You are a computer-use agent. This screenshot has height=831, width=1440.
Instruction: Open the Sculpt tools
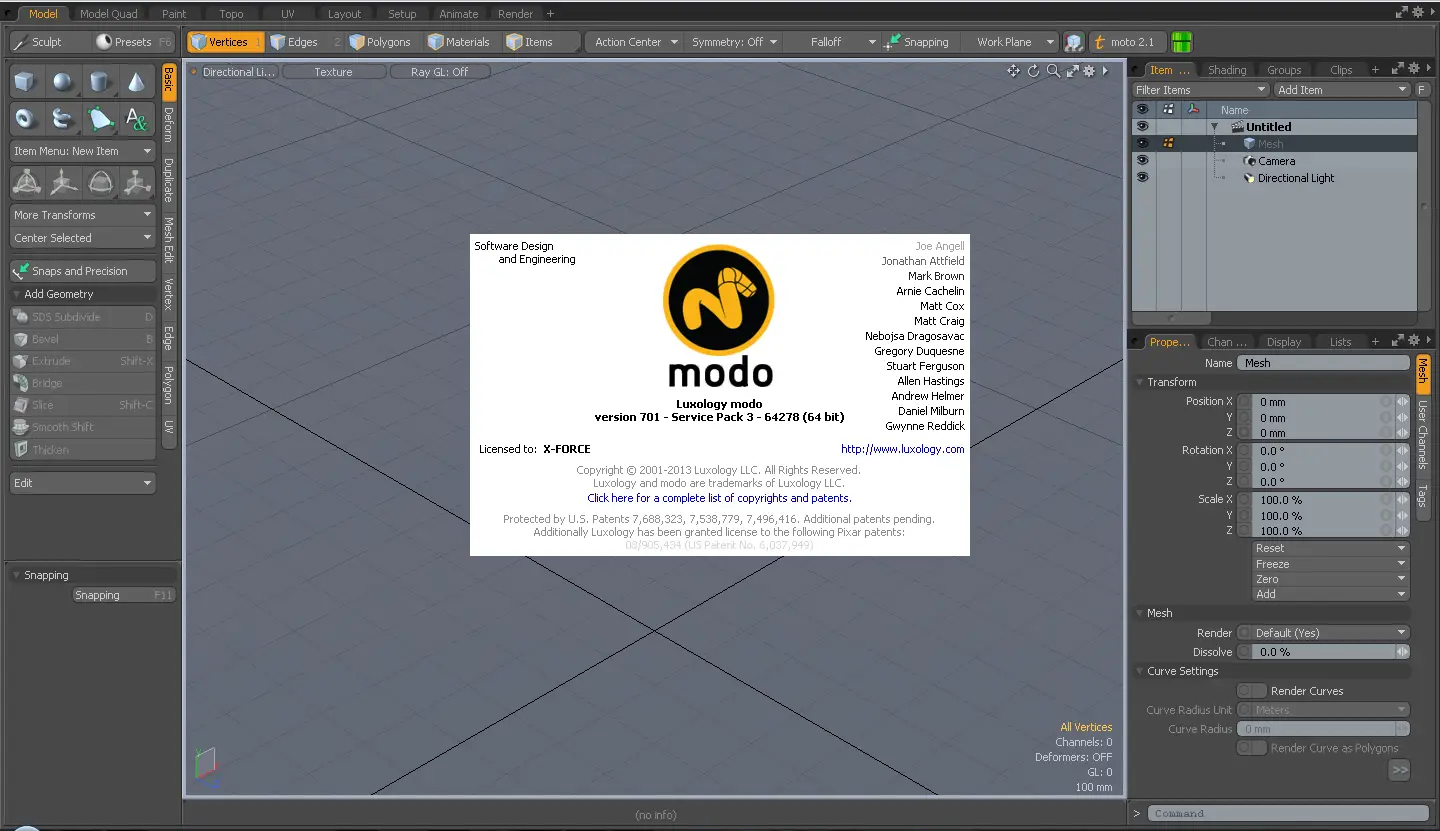(46, 42)
